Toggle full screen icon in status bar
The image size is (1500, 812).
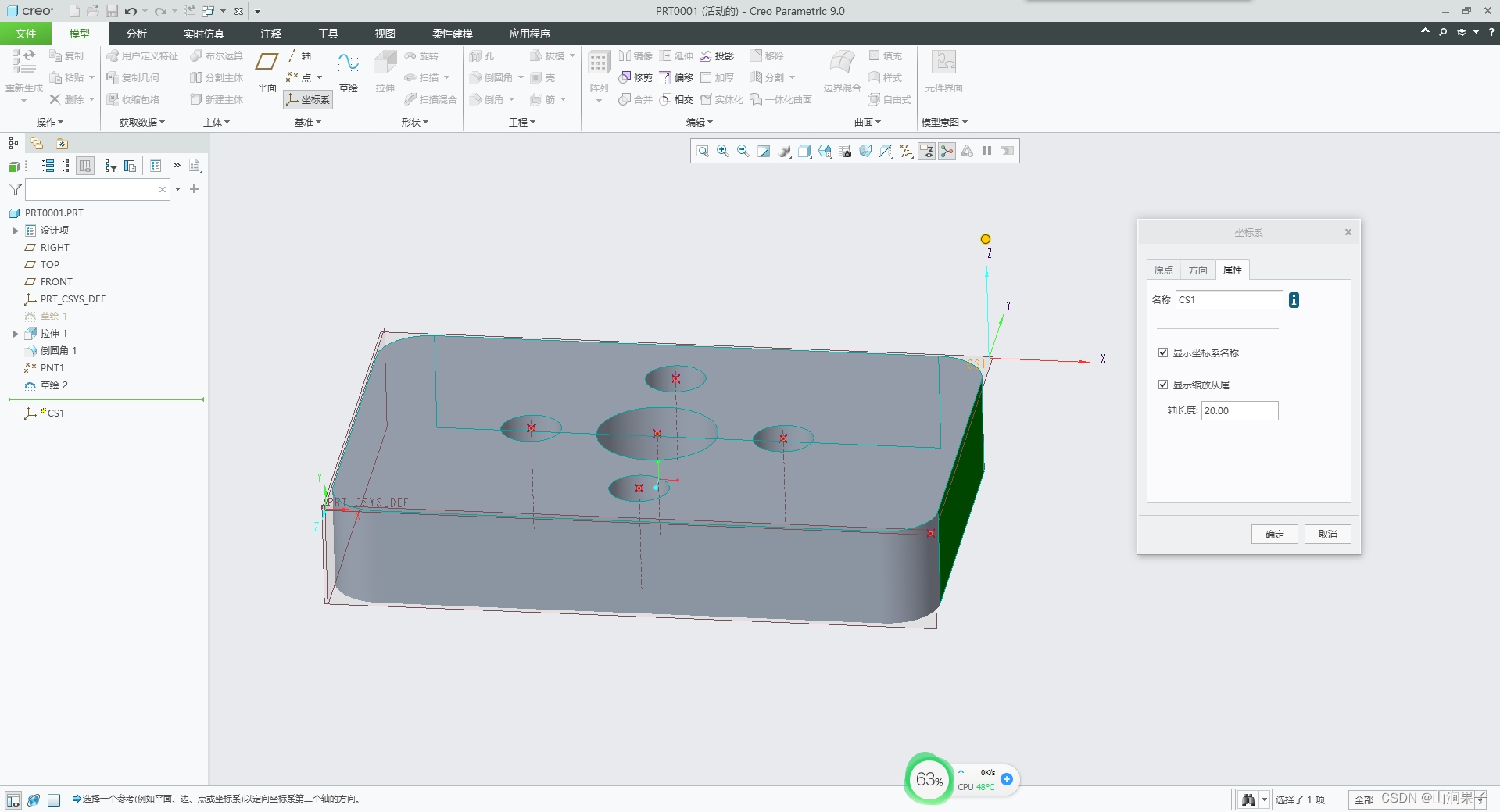point(54,800)
